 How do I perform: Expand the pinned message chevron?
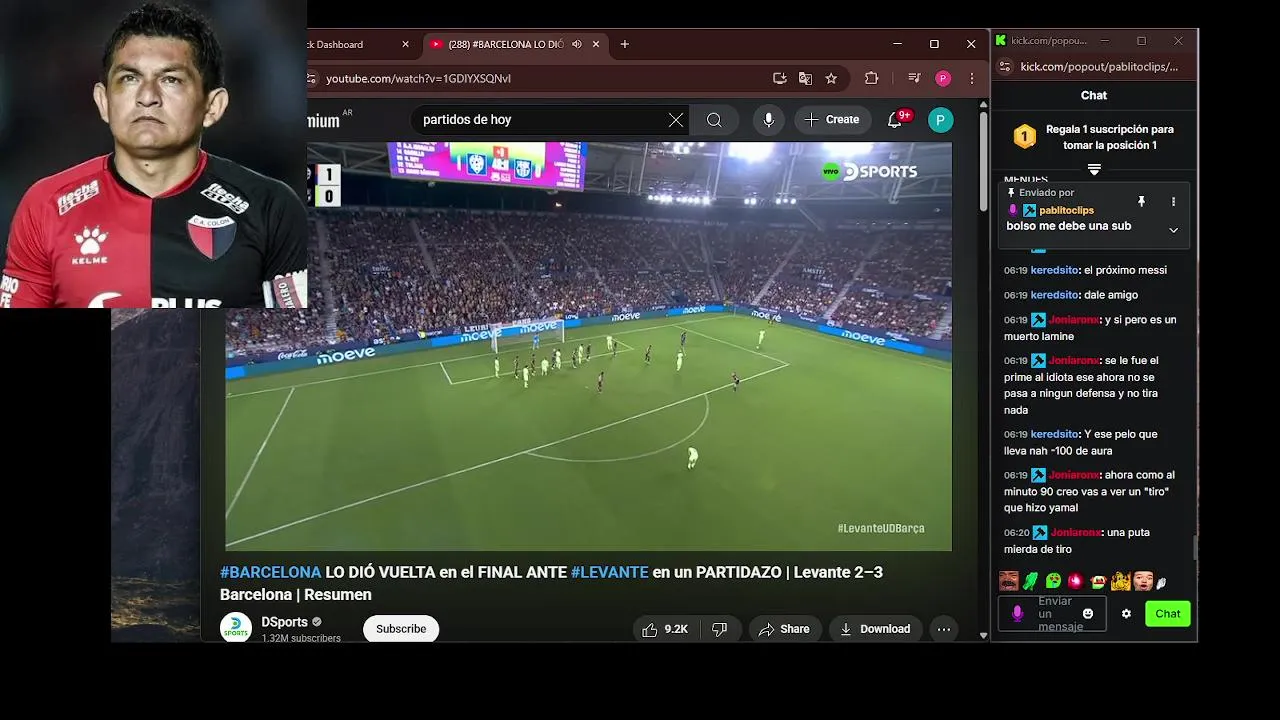(1173, 230)
